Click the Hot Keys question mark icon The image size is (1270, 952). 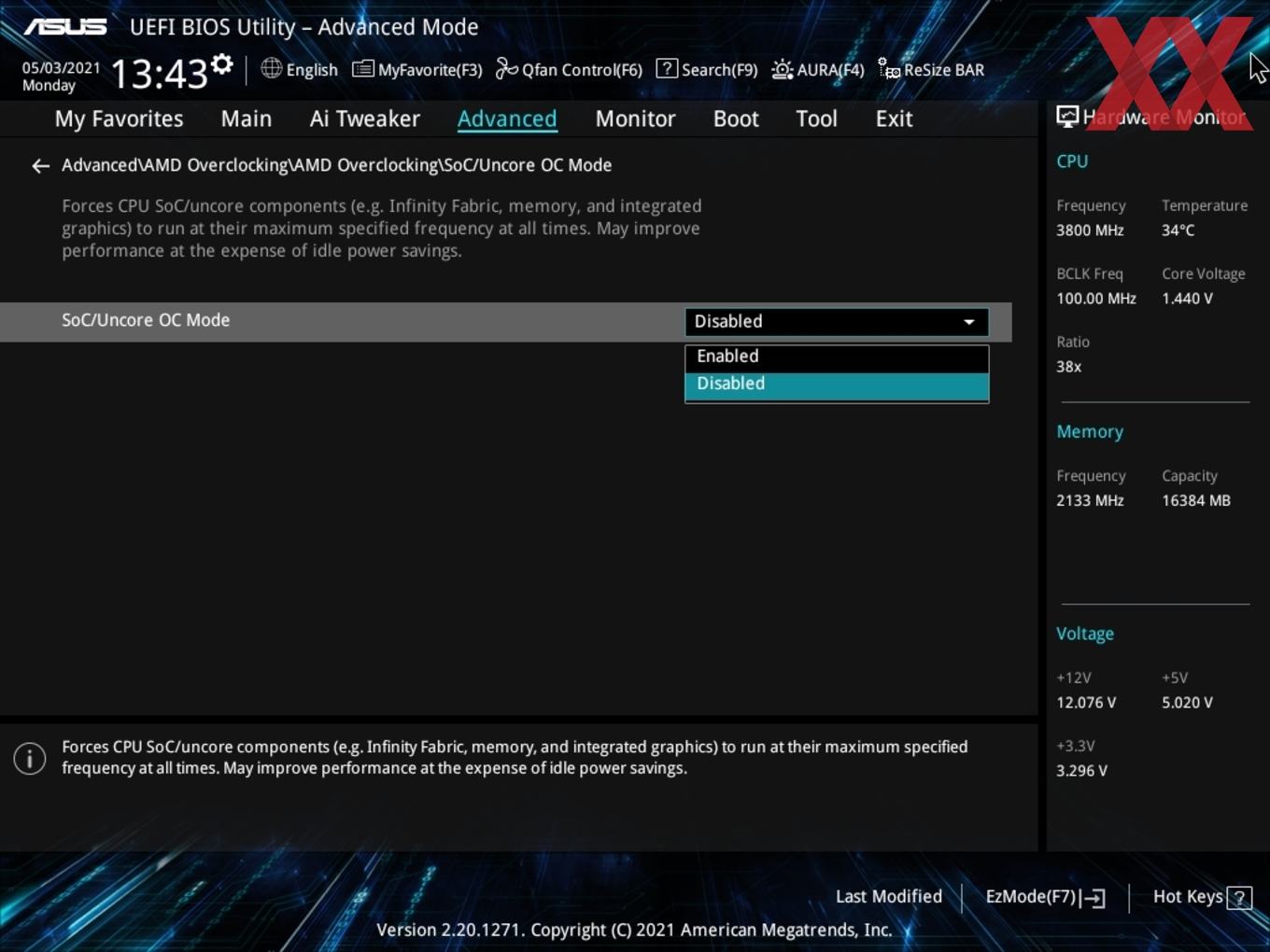coord(1239,898)
